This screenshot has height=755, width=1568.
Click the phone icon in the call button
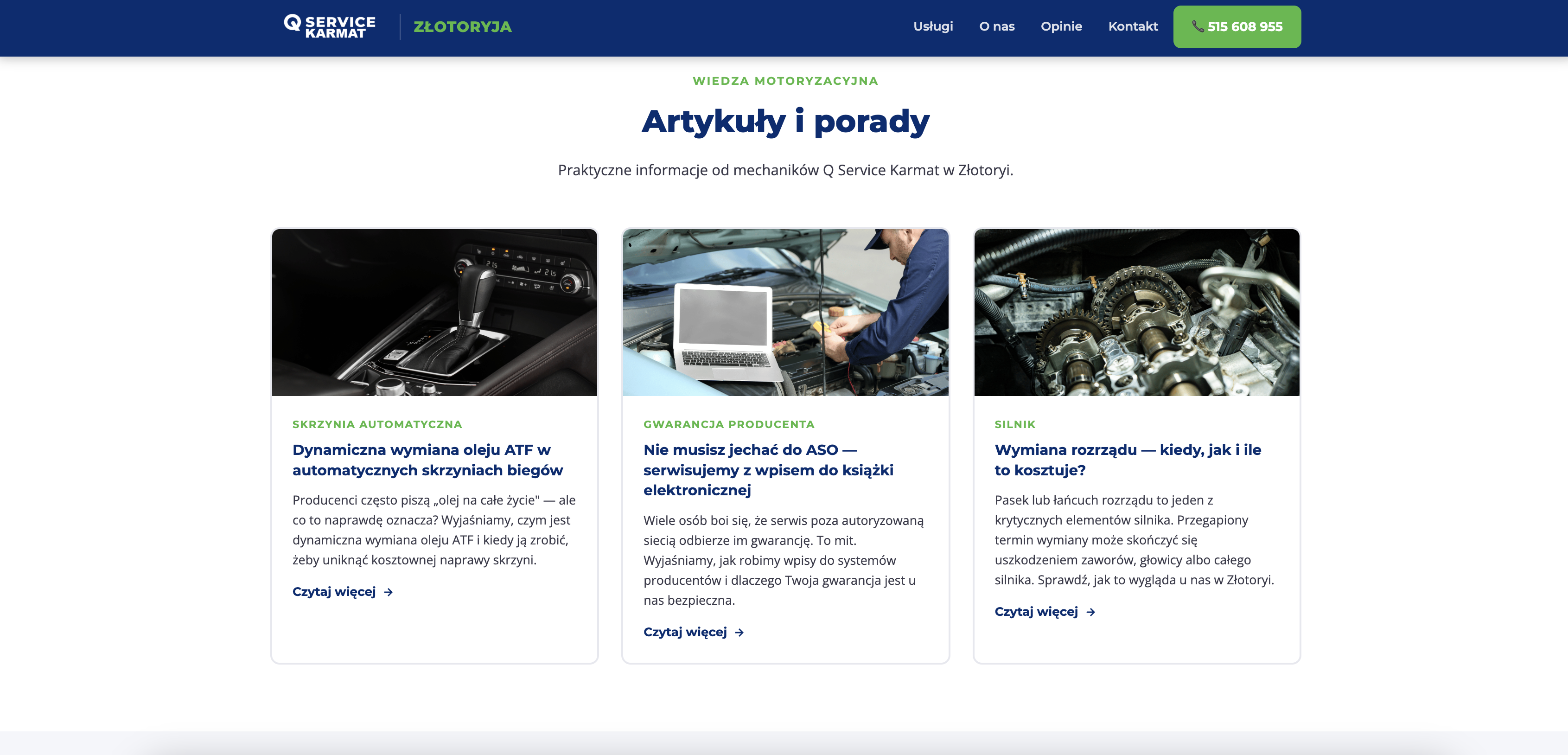(x=1197, y=26)
